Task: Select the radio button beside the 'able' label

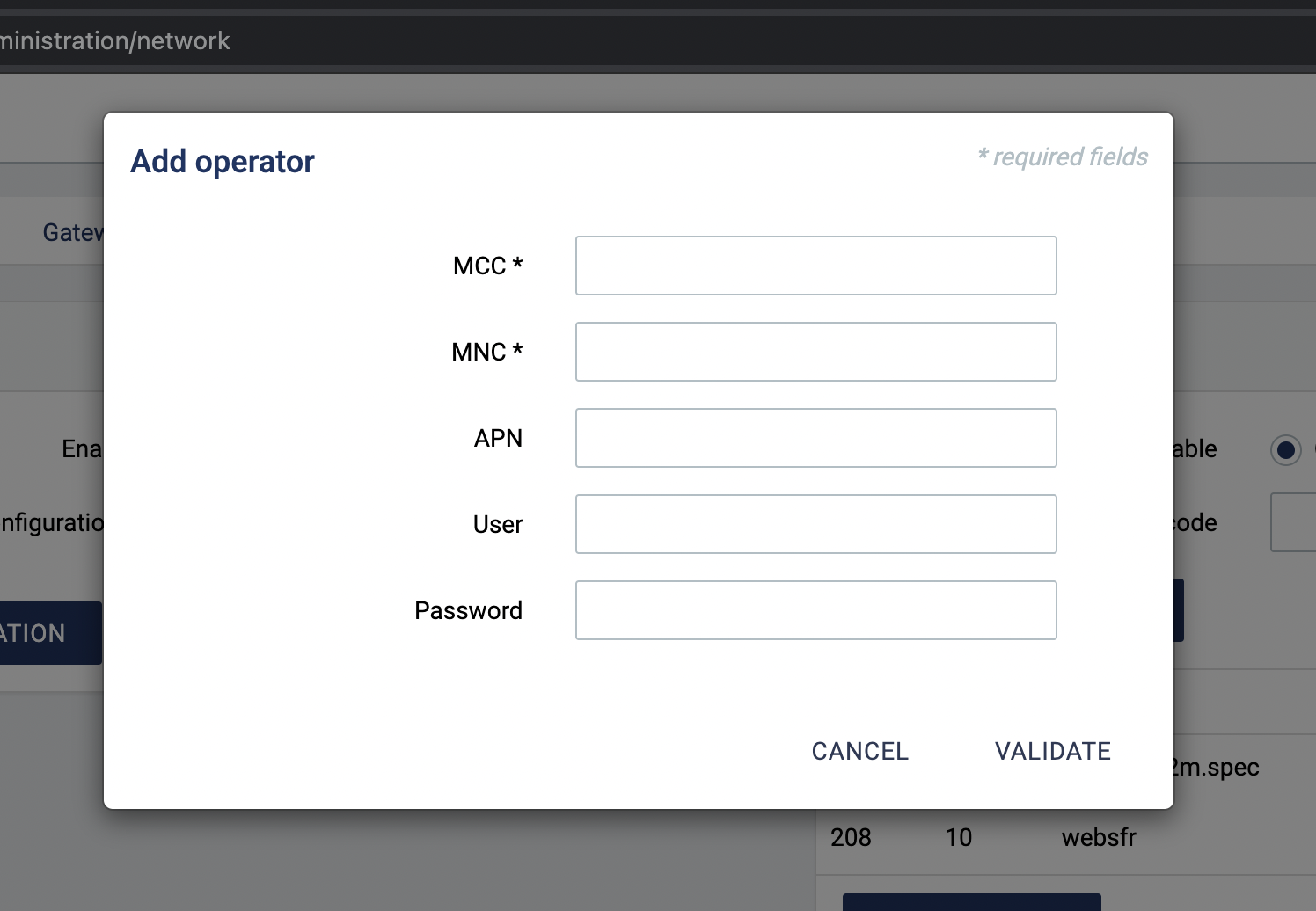Action: 1285,450
